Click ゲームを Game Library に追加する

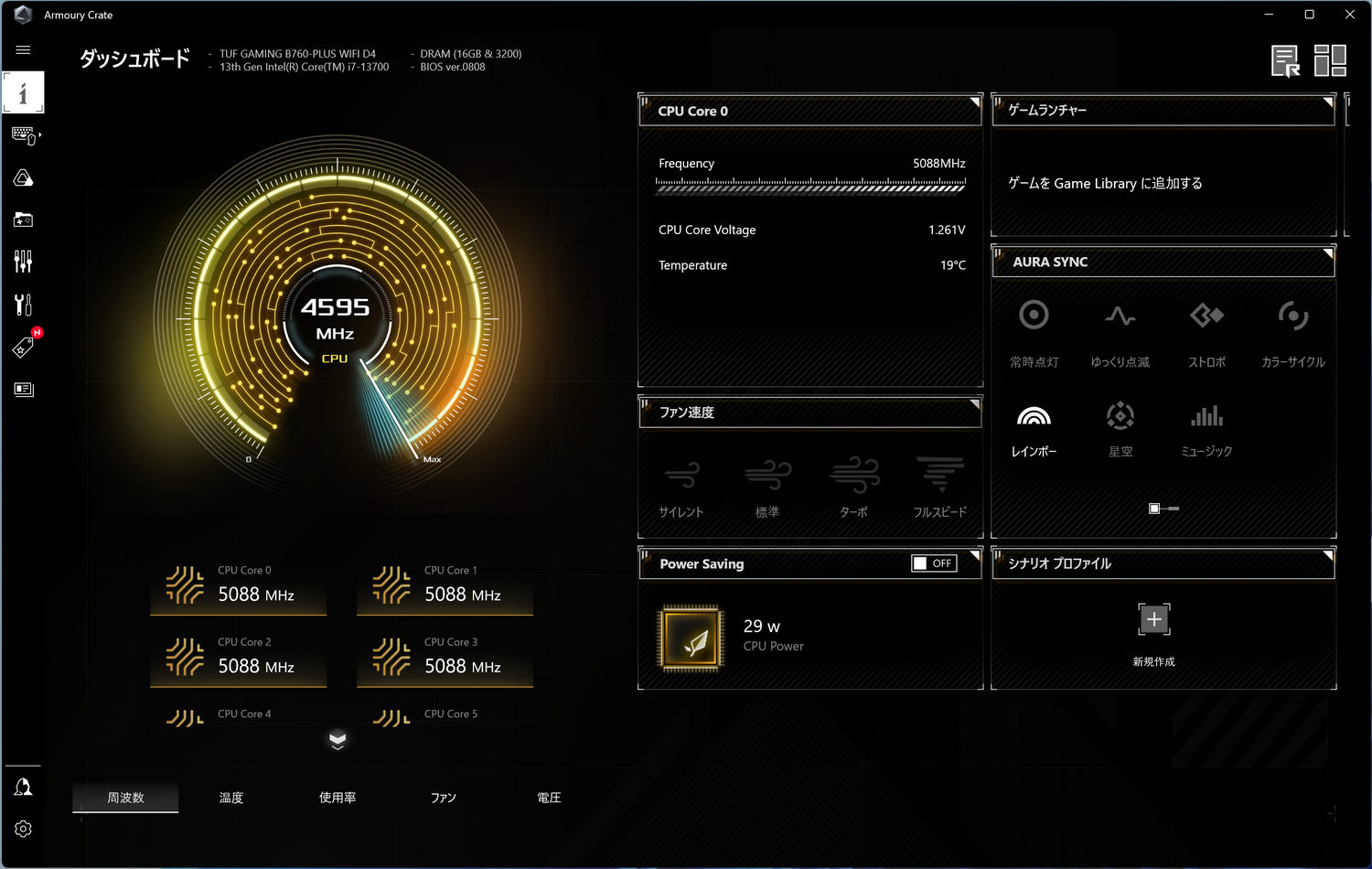point(1105,183)
